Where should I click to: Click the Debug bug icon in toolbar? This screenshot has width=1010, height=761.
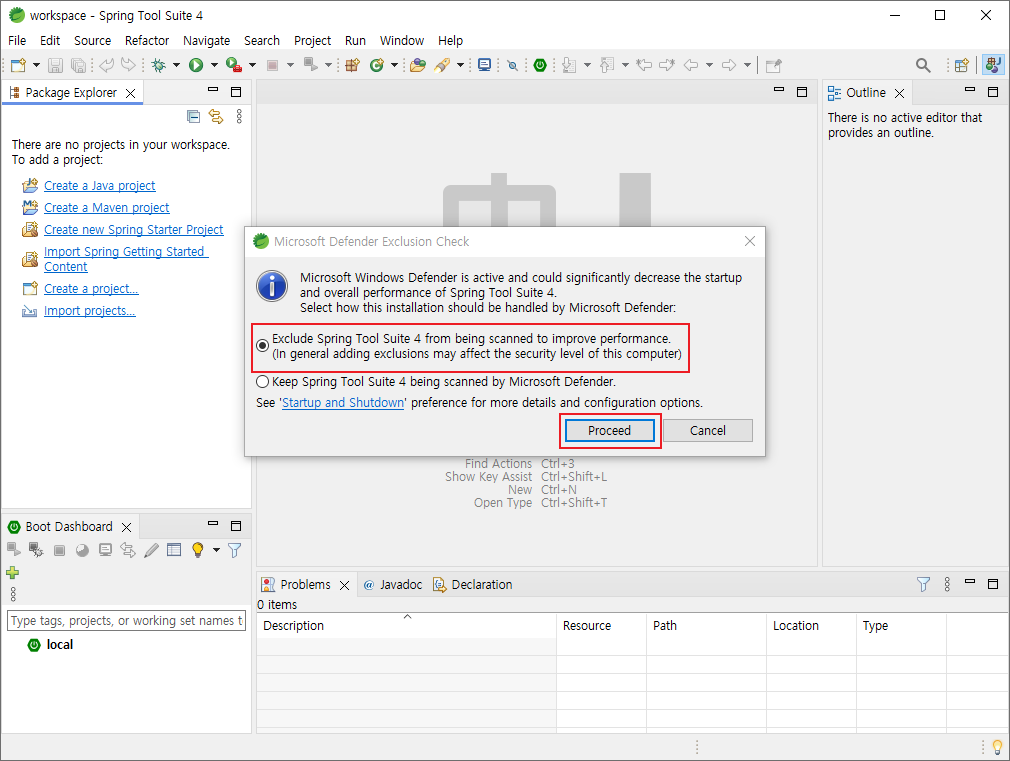158,65
